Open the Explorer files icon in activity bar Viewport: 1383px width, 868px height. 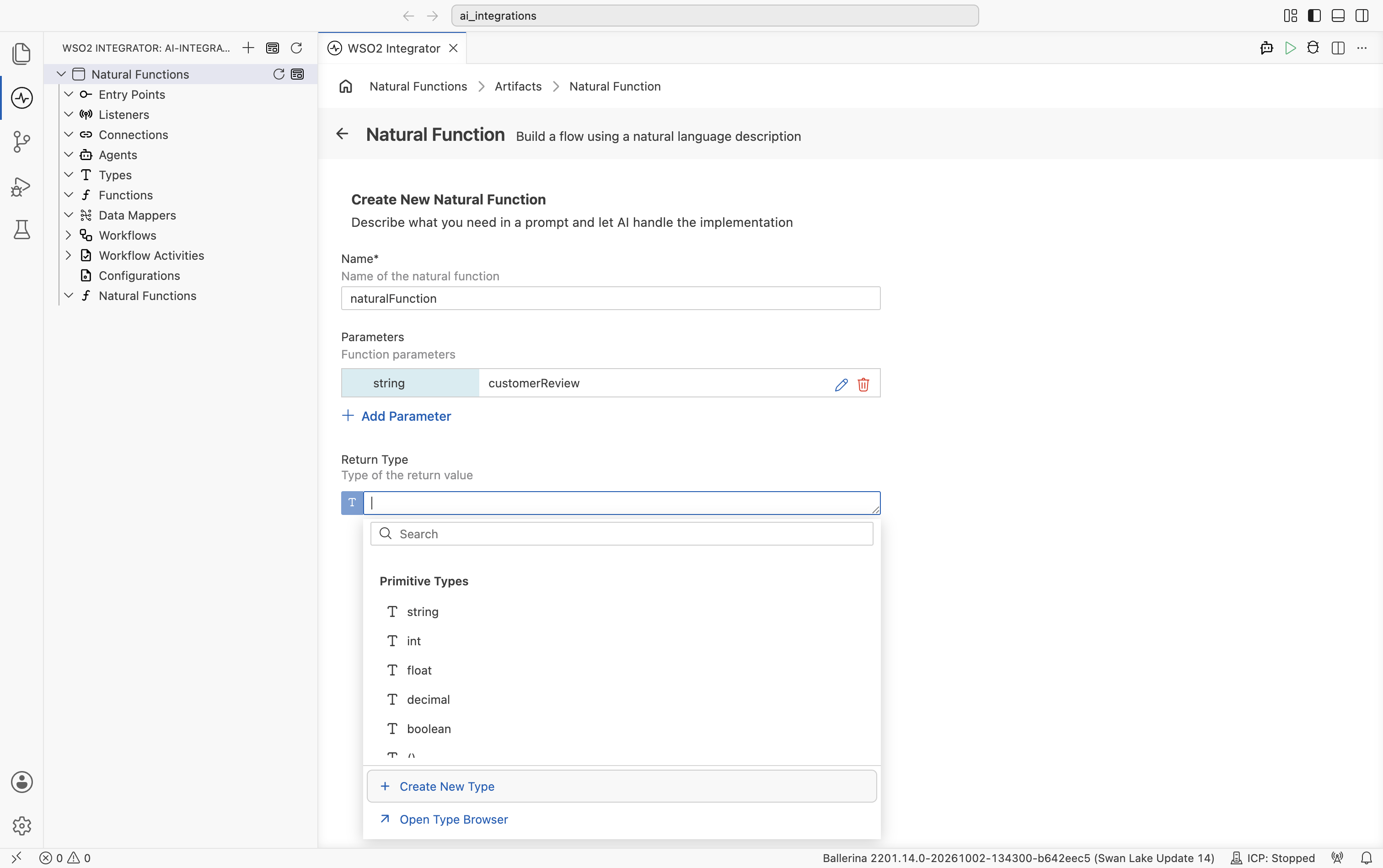22,54
